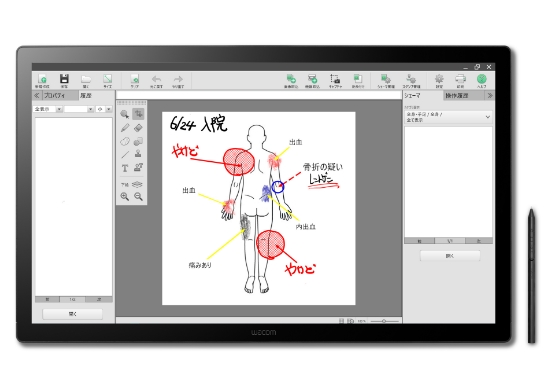This screenshot has width=550, height=380.
Task: Click the size icon with the green diagonal arrow
Action: point(107,80)
